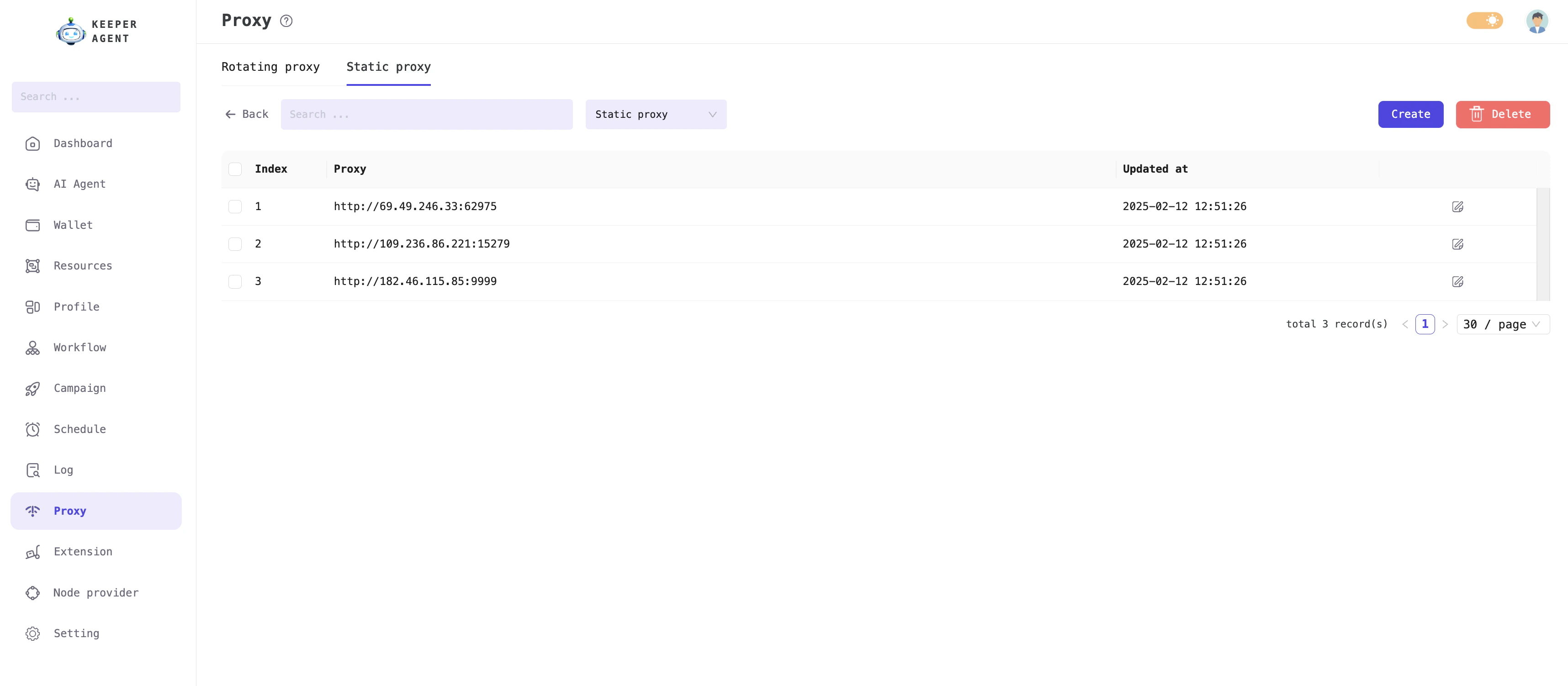Check the select-all checkbox in table header

coord(235,169)
